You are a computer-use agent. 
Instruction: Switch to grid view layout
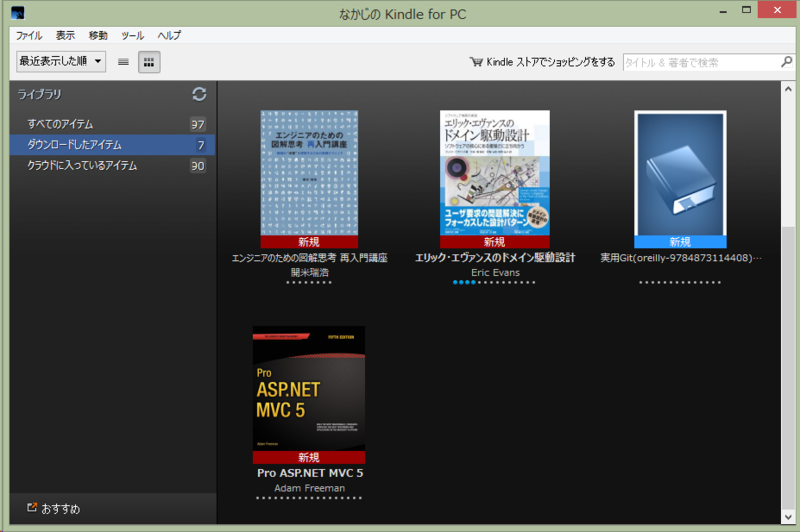[x=149, y=62]
